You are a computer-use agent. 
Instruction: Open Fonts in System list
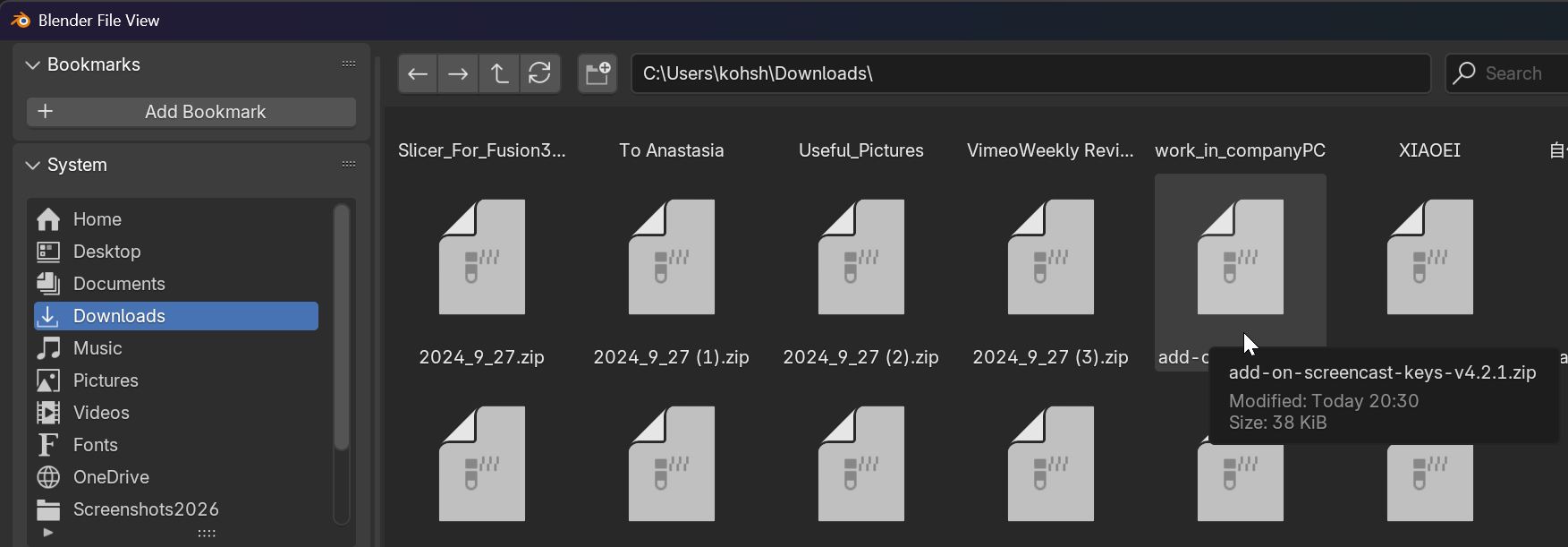point(176,445)
